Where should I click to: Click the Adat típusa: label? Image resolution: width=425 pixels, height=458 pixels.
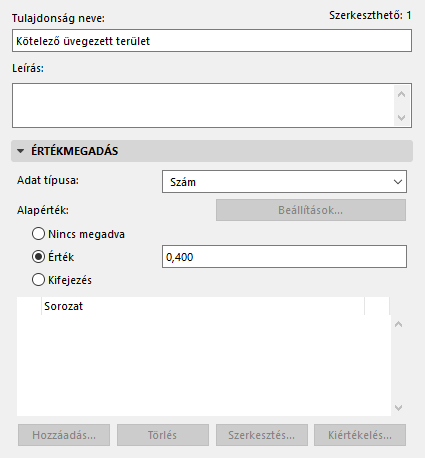[x=48, y=180]
